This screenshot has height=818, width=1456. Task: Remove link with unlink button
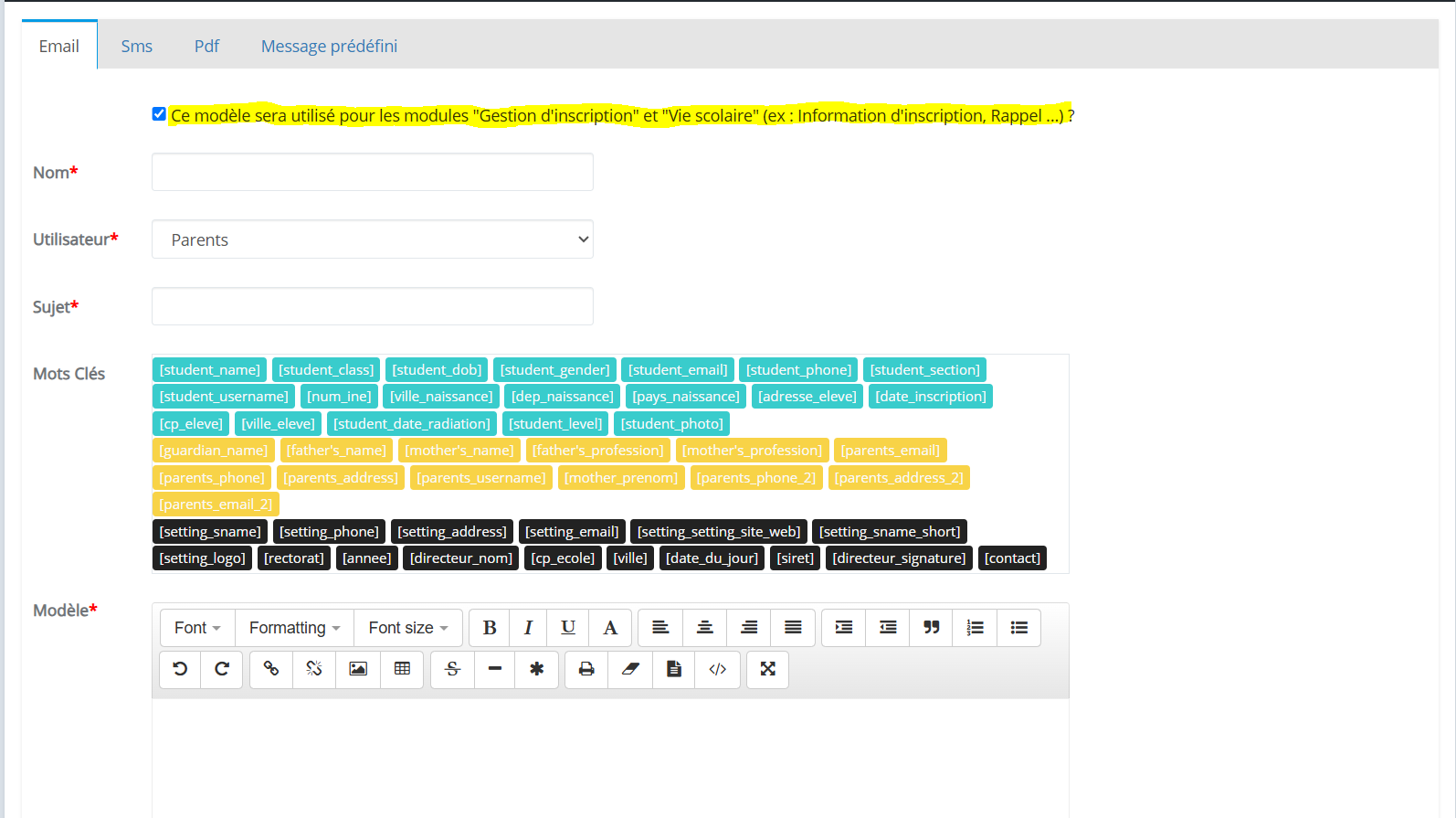314,669
